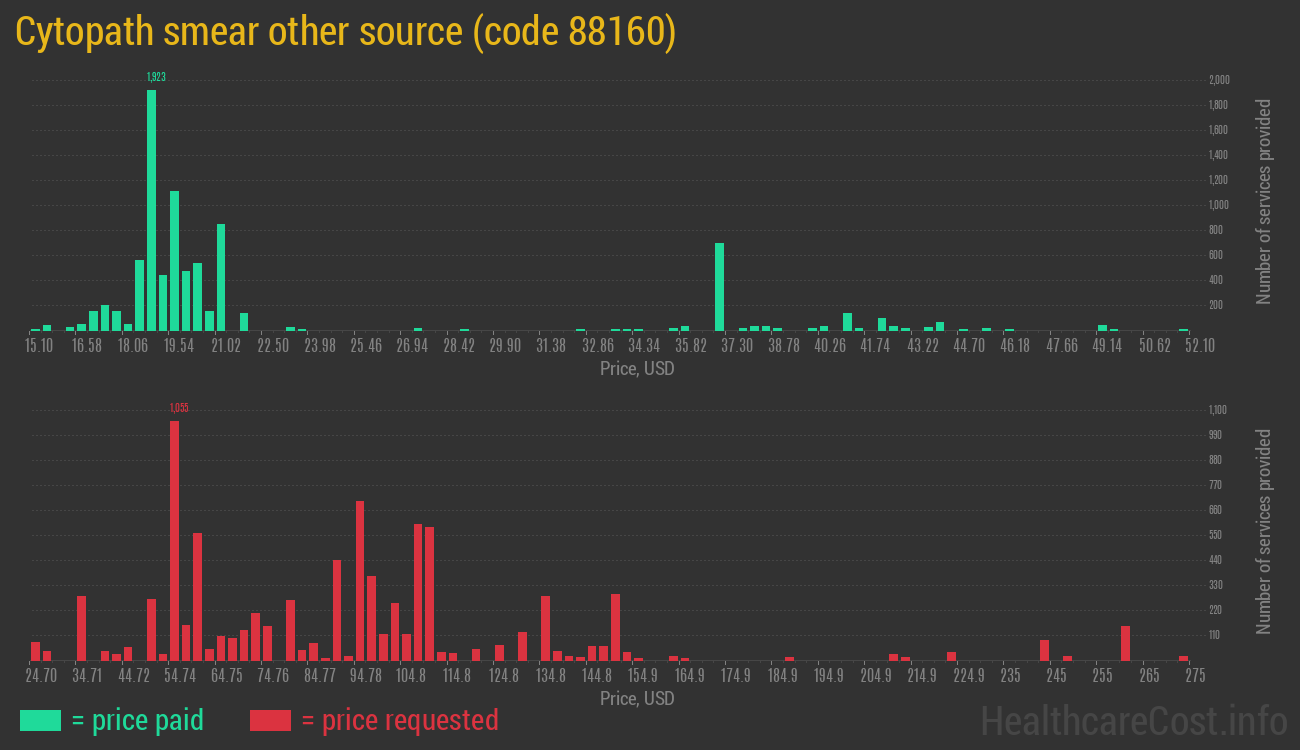
Task: Click the green bar above the 21.02 tick
Action: point(221,277)
